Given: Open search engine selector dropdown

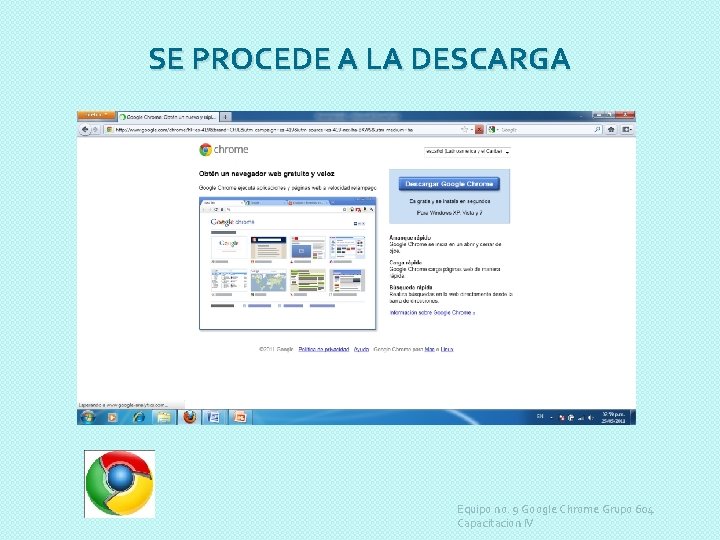Looking at the screenshot, I should 494,130.
